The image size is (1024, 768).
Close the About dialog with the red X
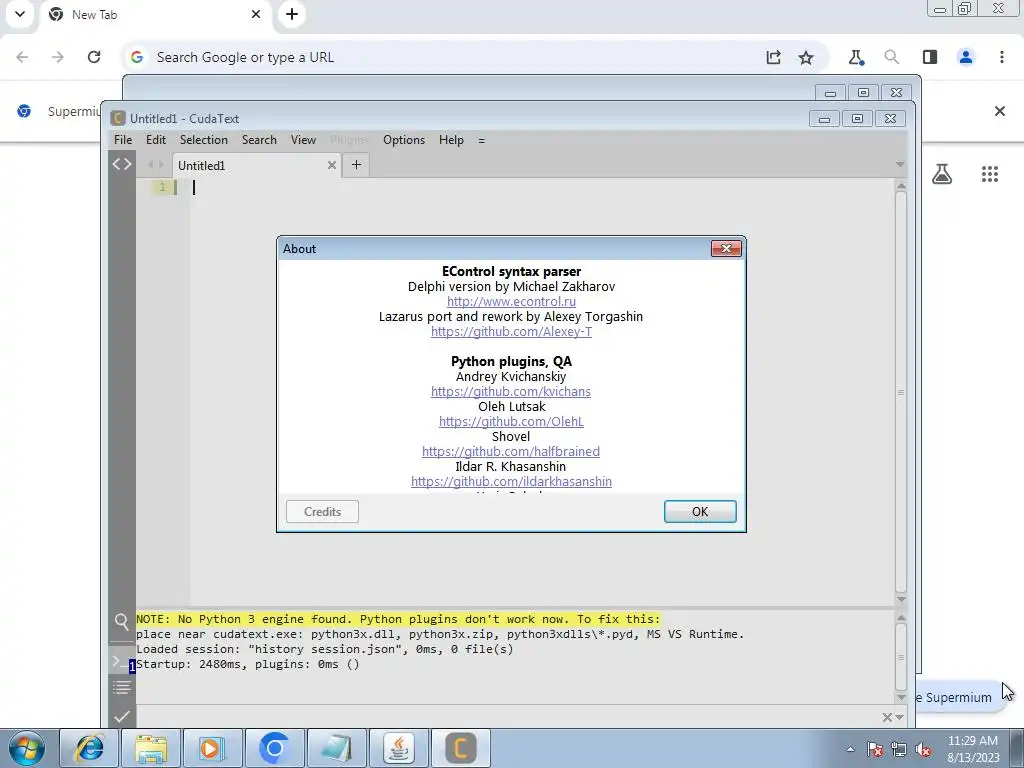(726, 248)
